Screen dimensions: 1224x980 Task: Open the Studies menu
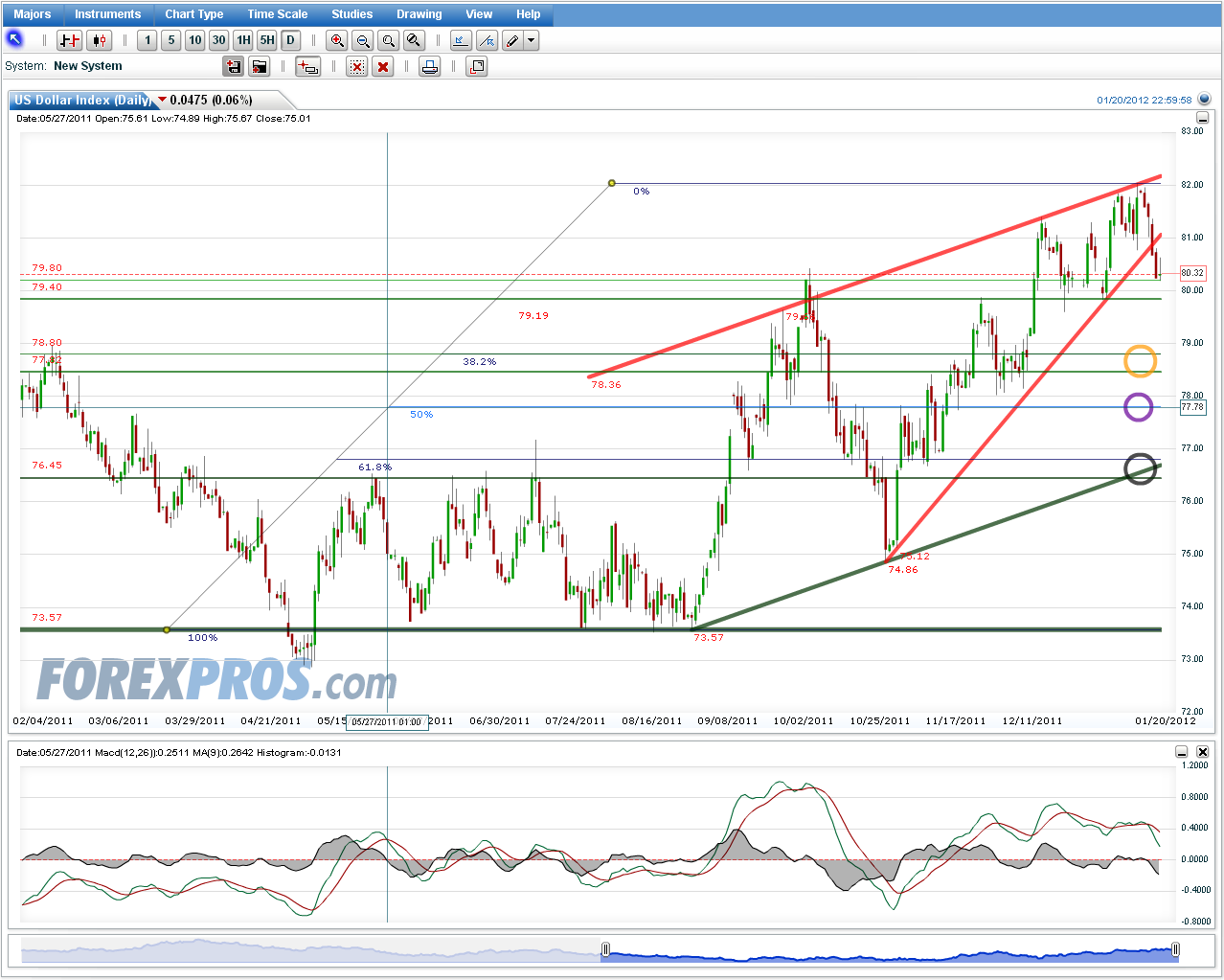pos(351,13)
